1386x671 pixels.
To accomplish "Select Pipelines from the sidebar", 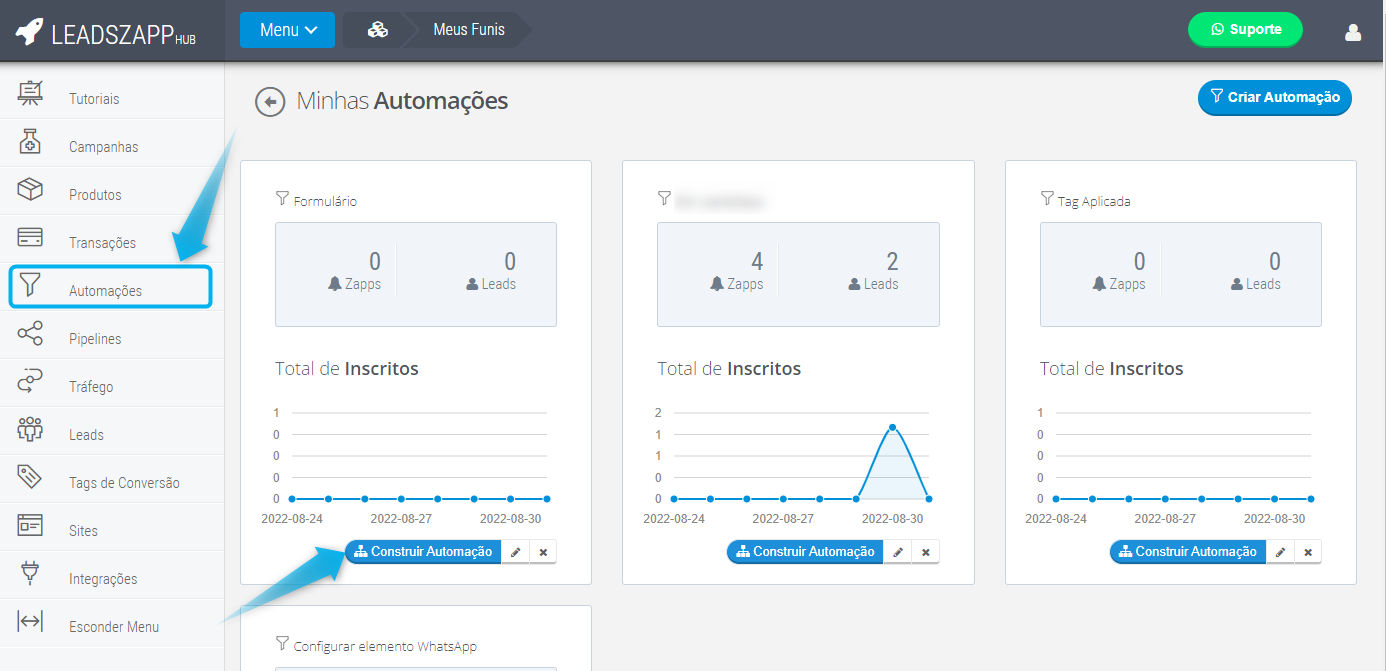I will [95, 339].
